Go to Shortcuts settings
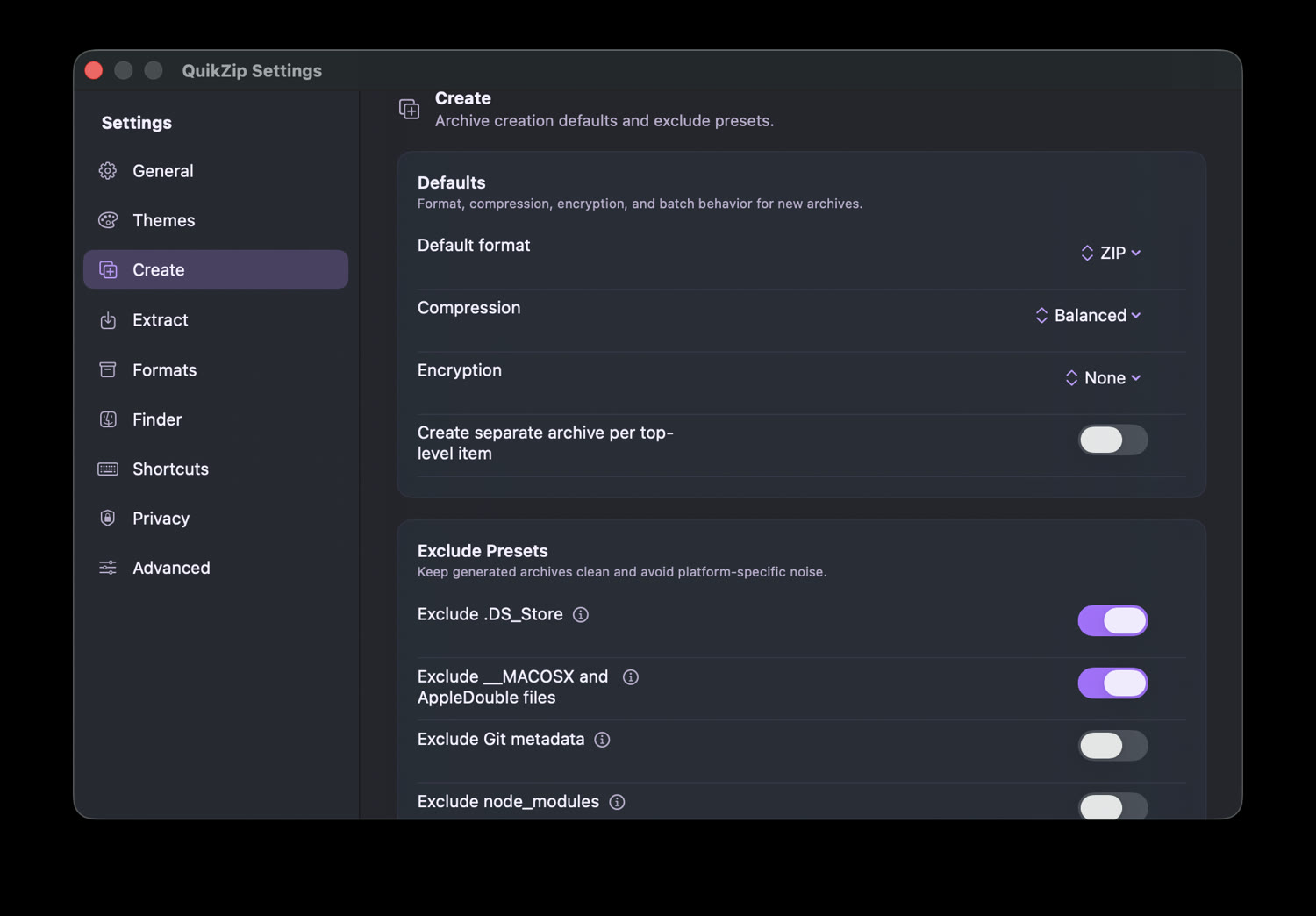The width and height of the screenshot is (1316, 916). point(216,469)
